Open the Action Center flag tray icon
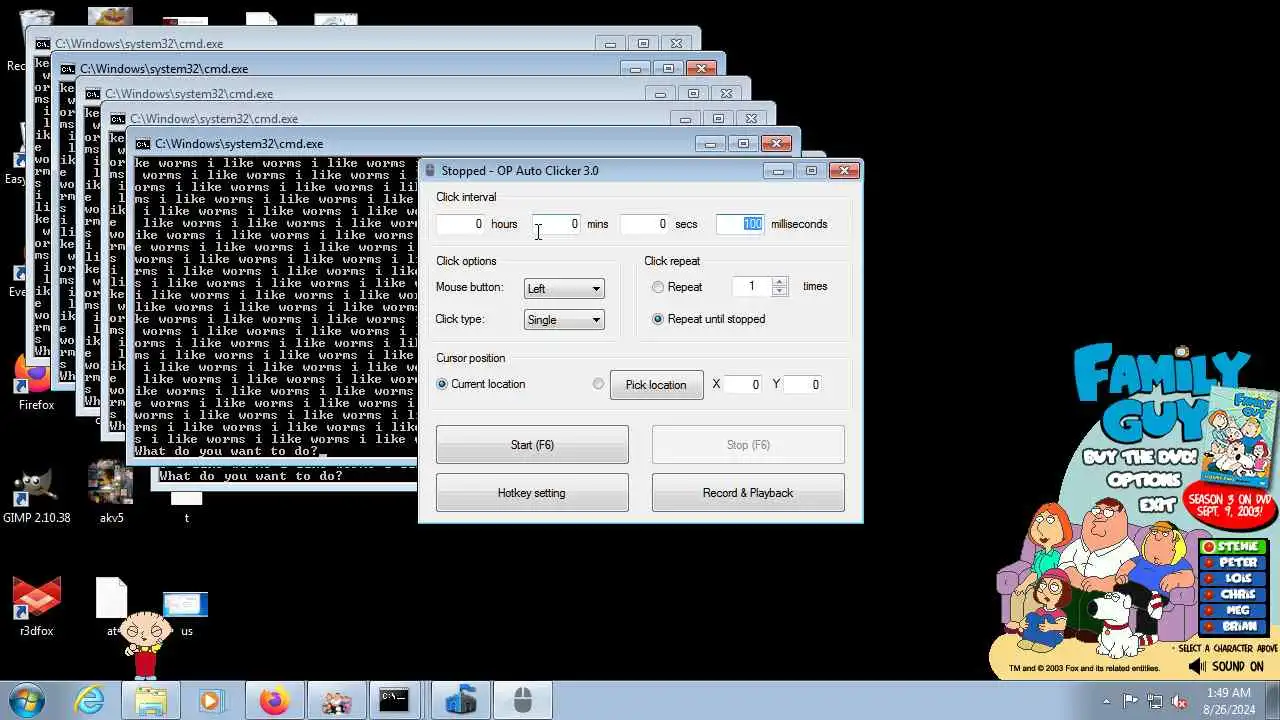Viewport: 1280px width, 720px height. point(1131,701)
